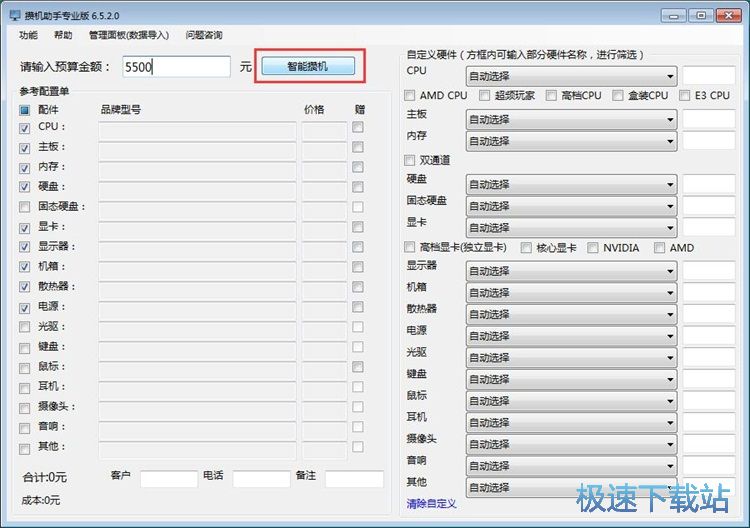Enable the 其他 component checkbox
This screenshot has height=528, width=750.
click(x=24, y=449)
